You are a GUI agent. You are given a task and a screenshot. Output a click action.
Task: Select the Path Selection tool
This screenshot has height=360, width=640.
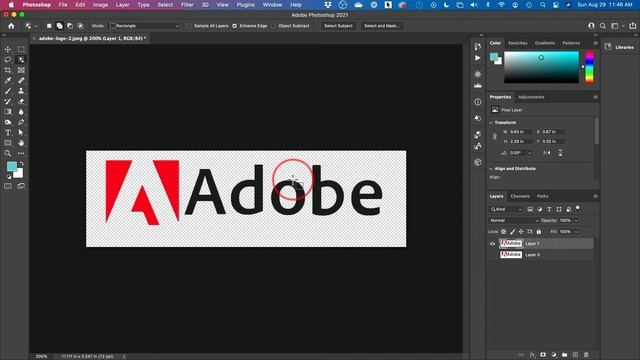coord(21,133)
